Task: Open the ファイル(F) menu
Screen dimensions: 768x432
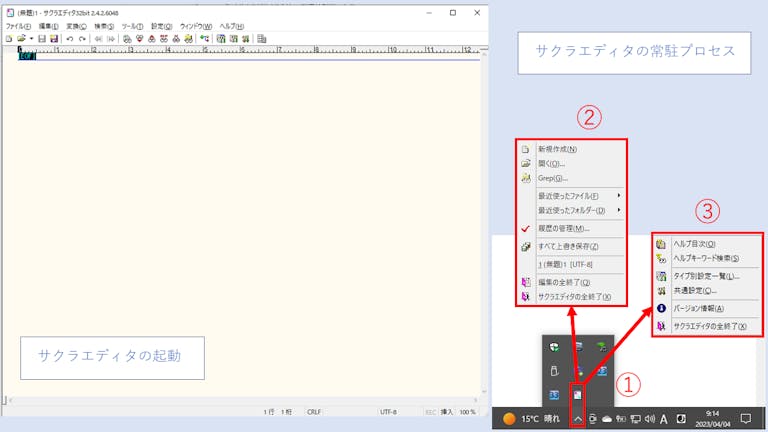Action: coord(18,26)
